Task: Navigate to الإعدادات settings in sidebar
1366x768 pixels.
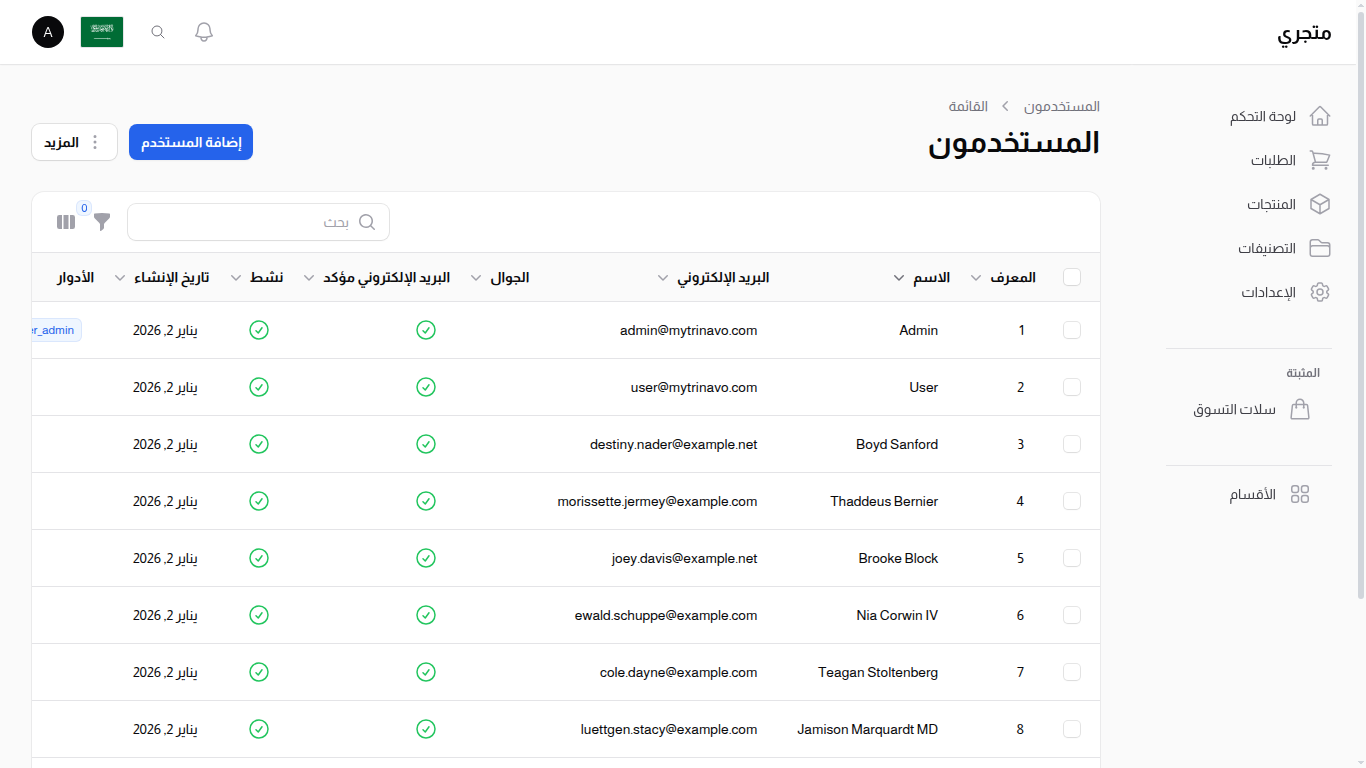Action: pos(1320,292)
